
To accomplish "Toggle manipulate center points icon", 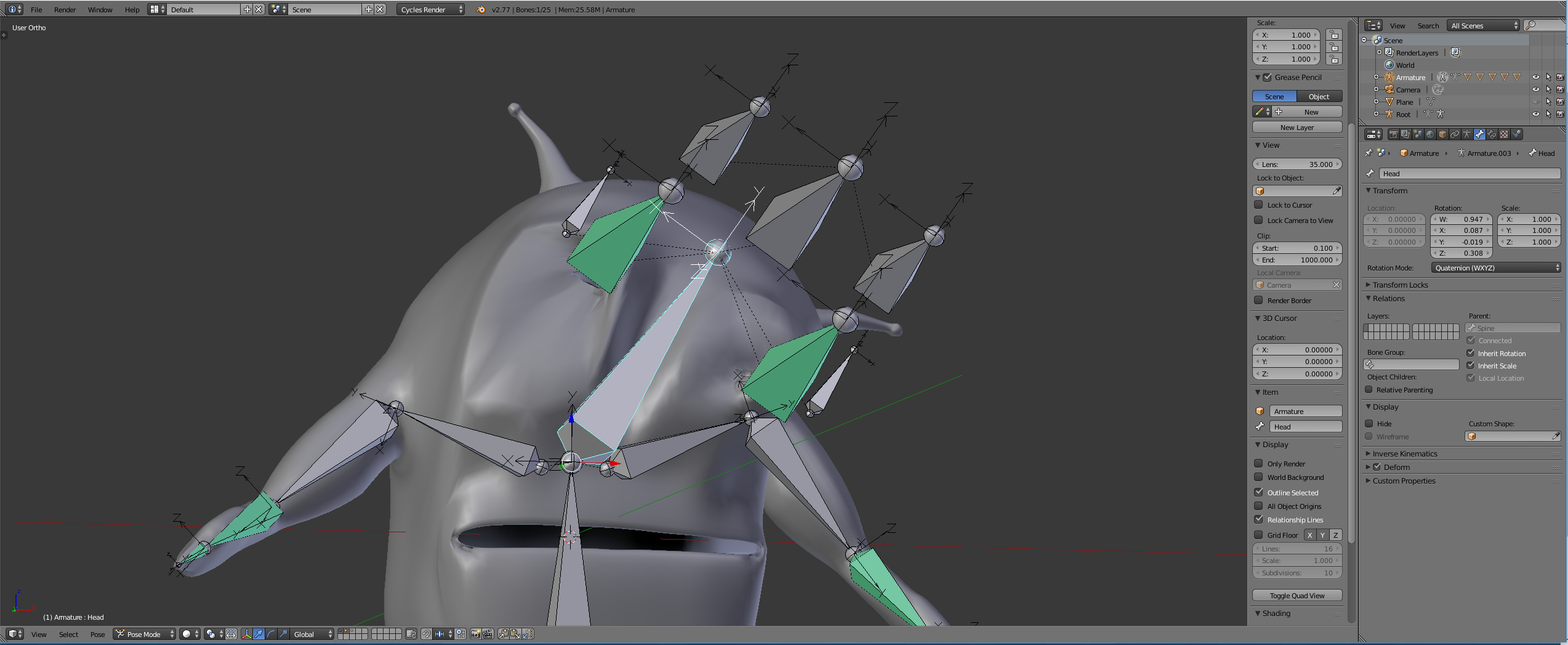I will (231, 634).
